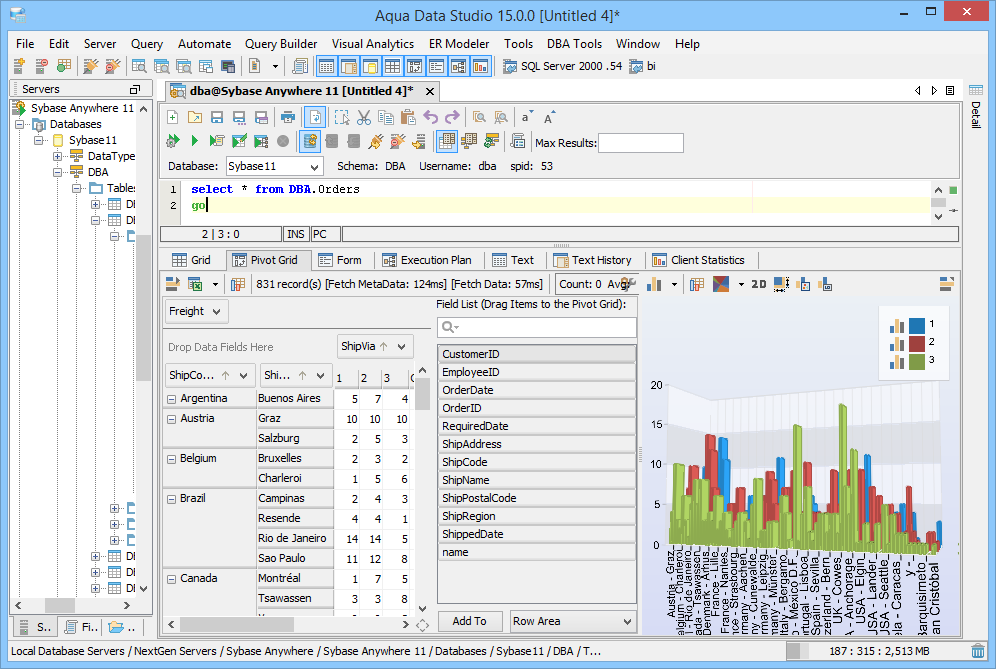Switch to the Client Statistics tab
Screen dimensions: 996x669
pyautogui.click(x=699, y=260)
